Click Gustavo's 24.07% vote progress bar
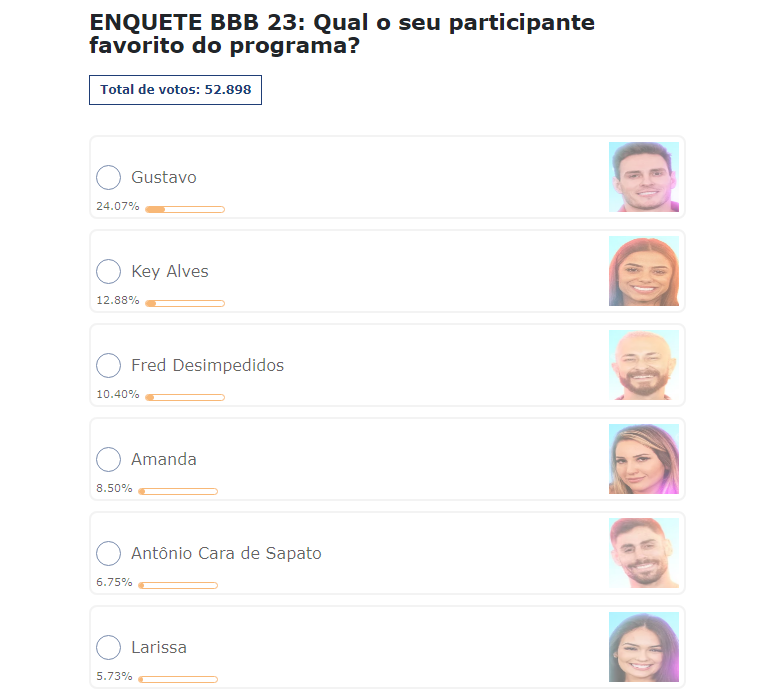This screenshot has width=776, height=696. [x=185, y=209]
